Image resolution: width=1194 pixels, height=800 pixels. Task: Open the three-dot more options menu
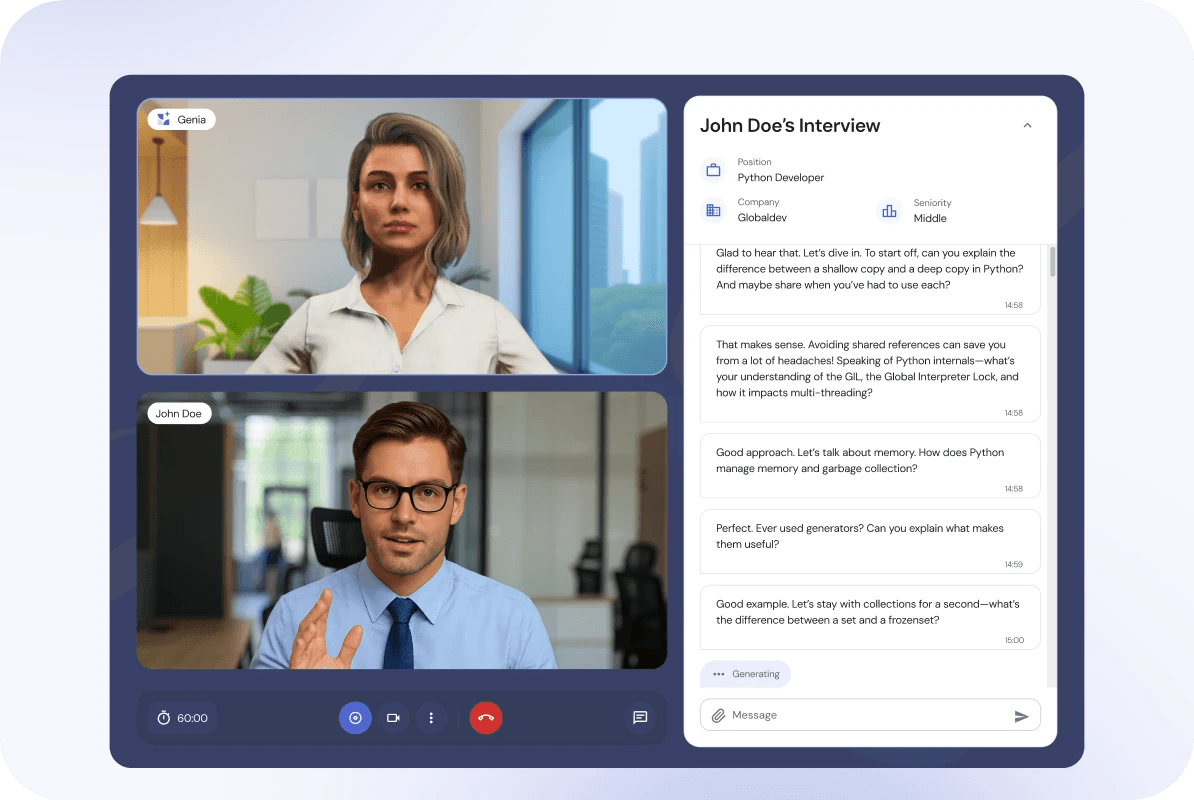click(x=431, y=718)
